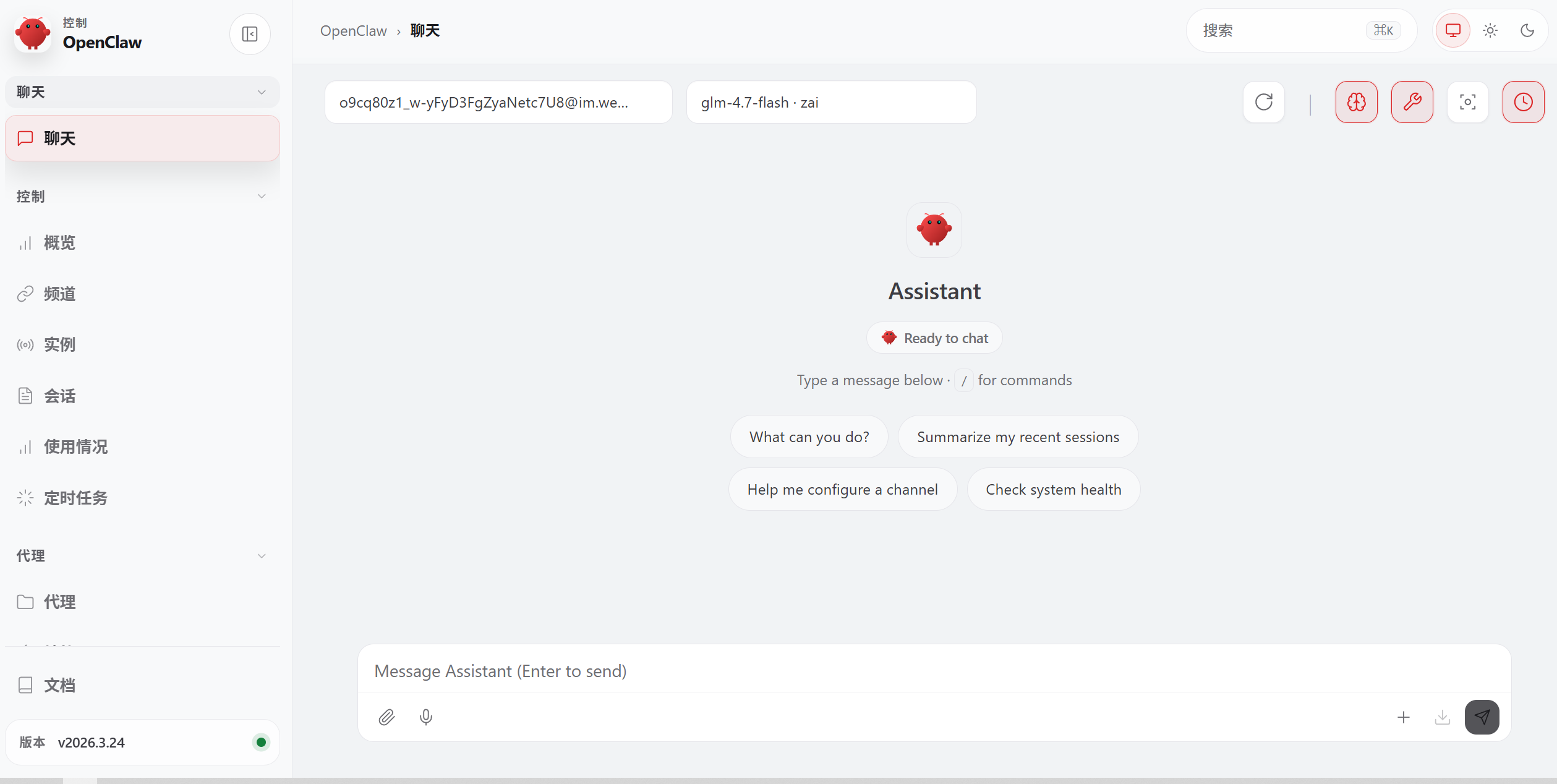This screenshot has height=784, width=1557.
Task: Toggle the brain thinking button
Action: [1357, 102]
